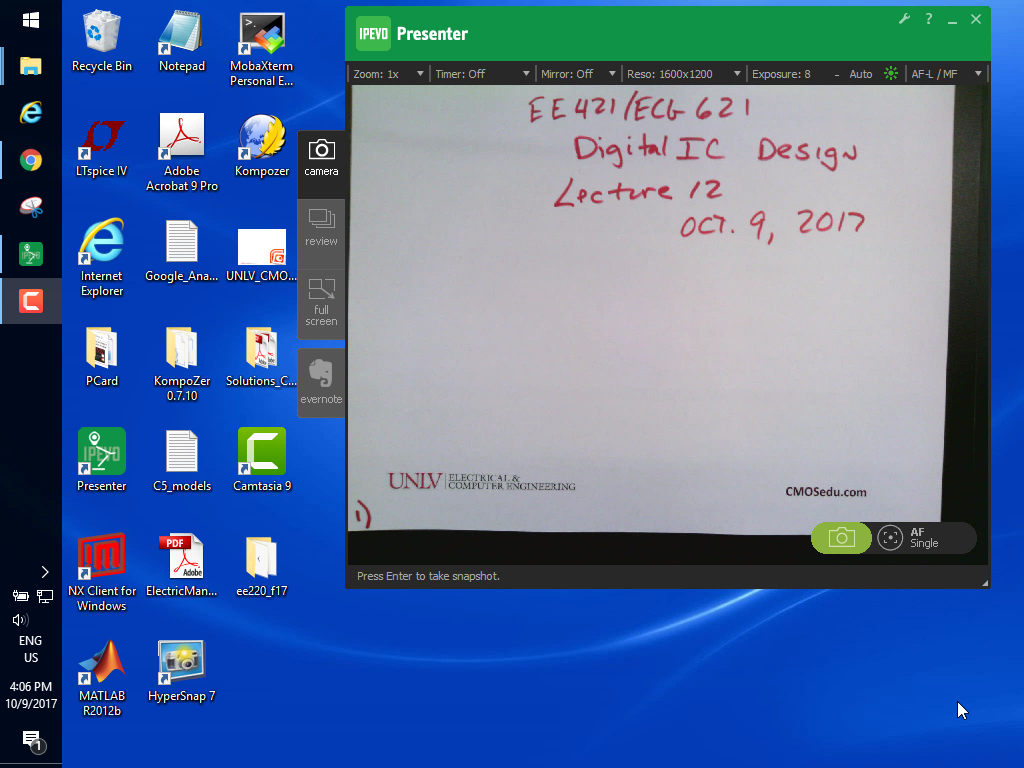Click the Auto exposure button

[861, 74]
